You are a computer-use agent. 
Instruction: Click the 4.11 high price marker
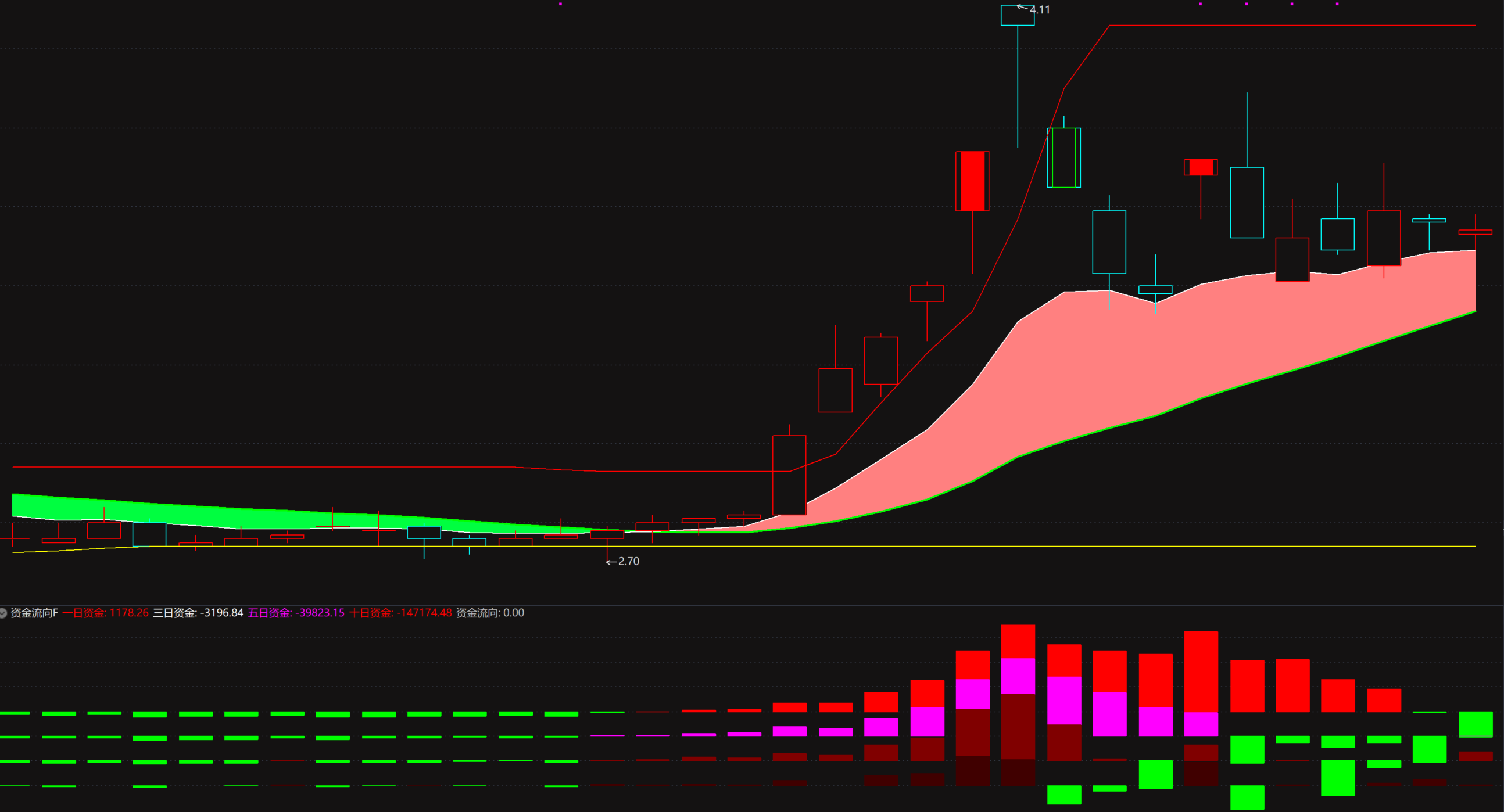pos(1039,10)
